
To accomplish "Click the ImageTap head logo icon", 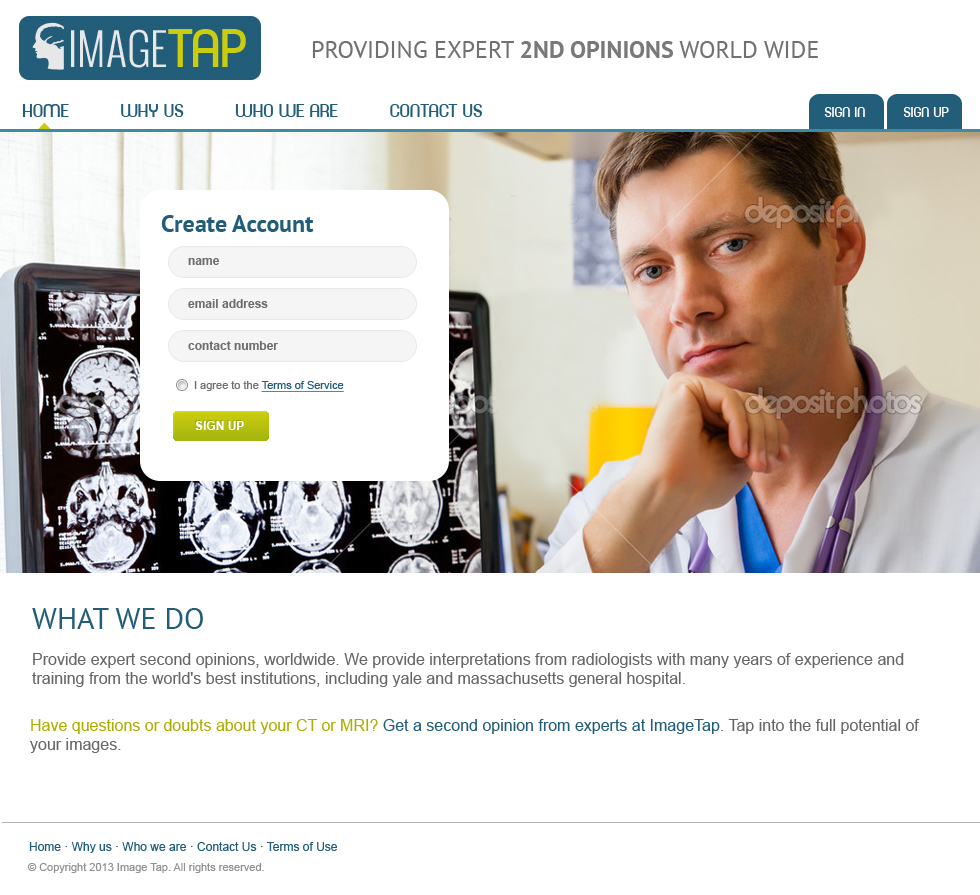I will (50, 47).
